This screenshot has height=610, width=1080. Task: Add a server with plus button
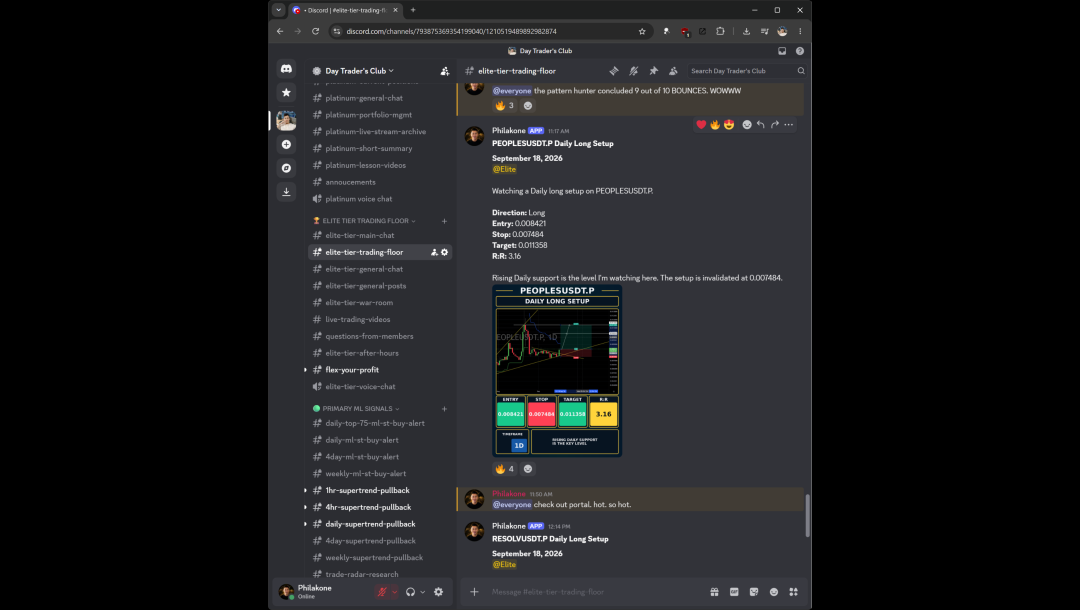(286, 145)
